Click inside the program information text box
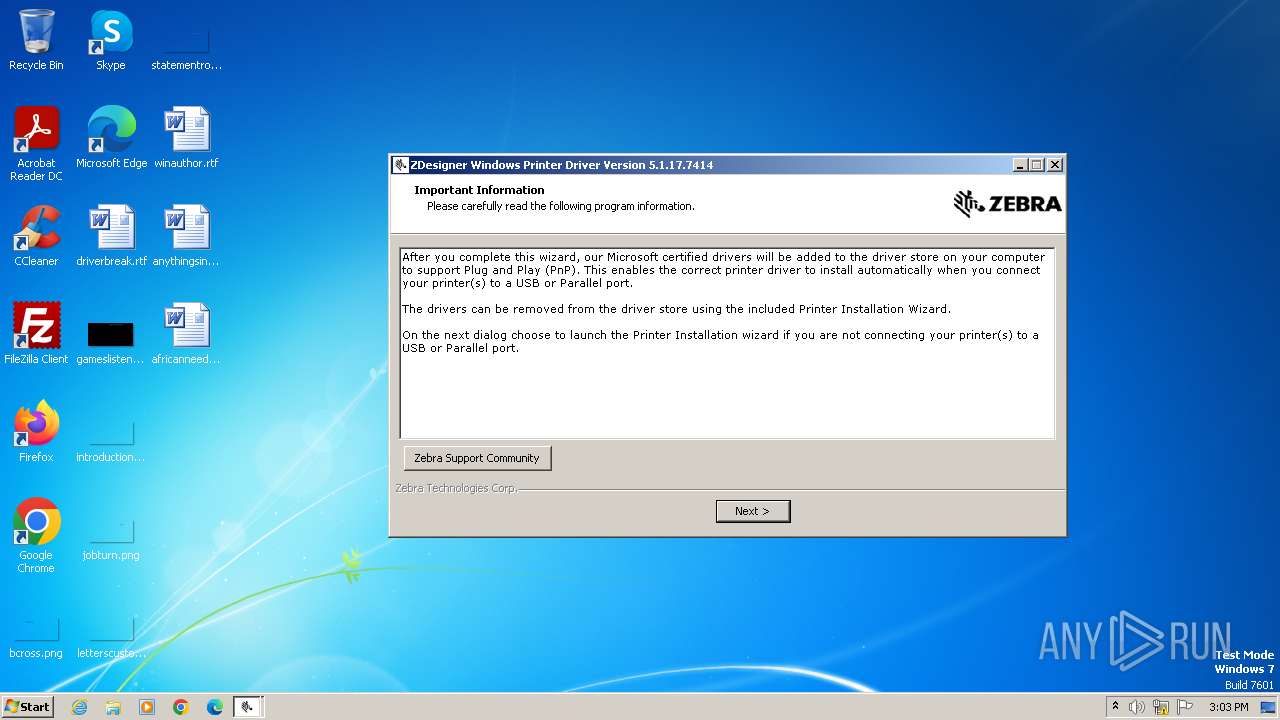The width and height of the screenshot is (1280, 720). pos(727,343)
